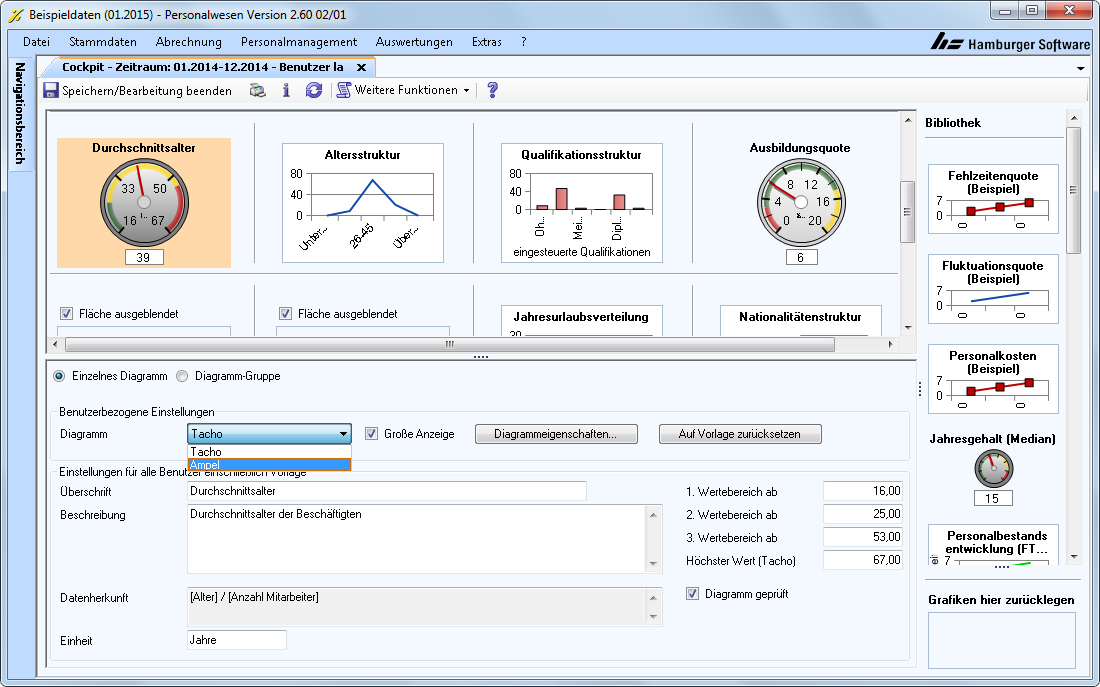Pick Personalkosten (Beispiel) from Bibliothek
The height and width of the screenshot is (687, 1100).
tap(993, 379)
